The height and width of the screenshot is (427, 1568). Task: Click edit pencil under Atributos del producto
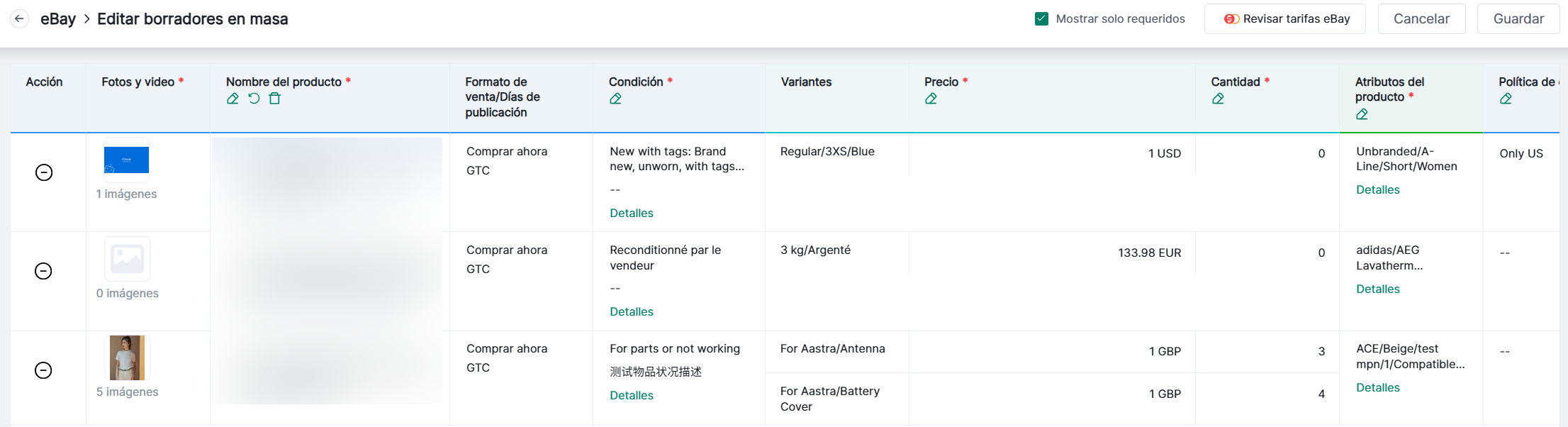(1362, 114)
